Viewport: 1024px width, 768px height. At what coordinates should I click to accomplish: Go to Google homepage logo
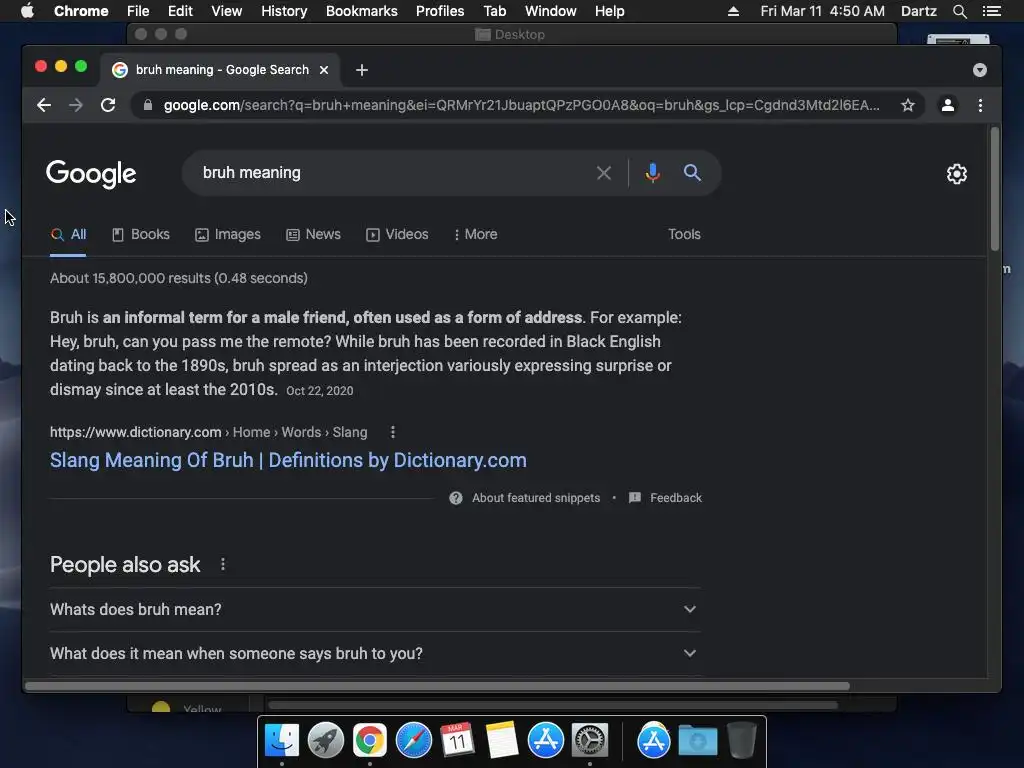91,174
